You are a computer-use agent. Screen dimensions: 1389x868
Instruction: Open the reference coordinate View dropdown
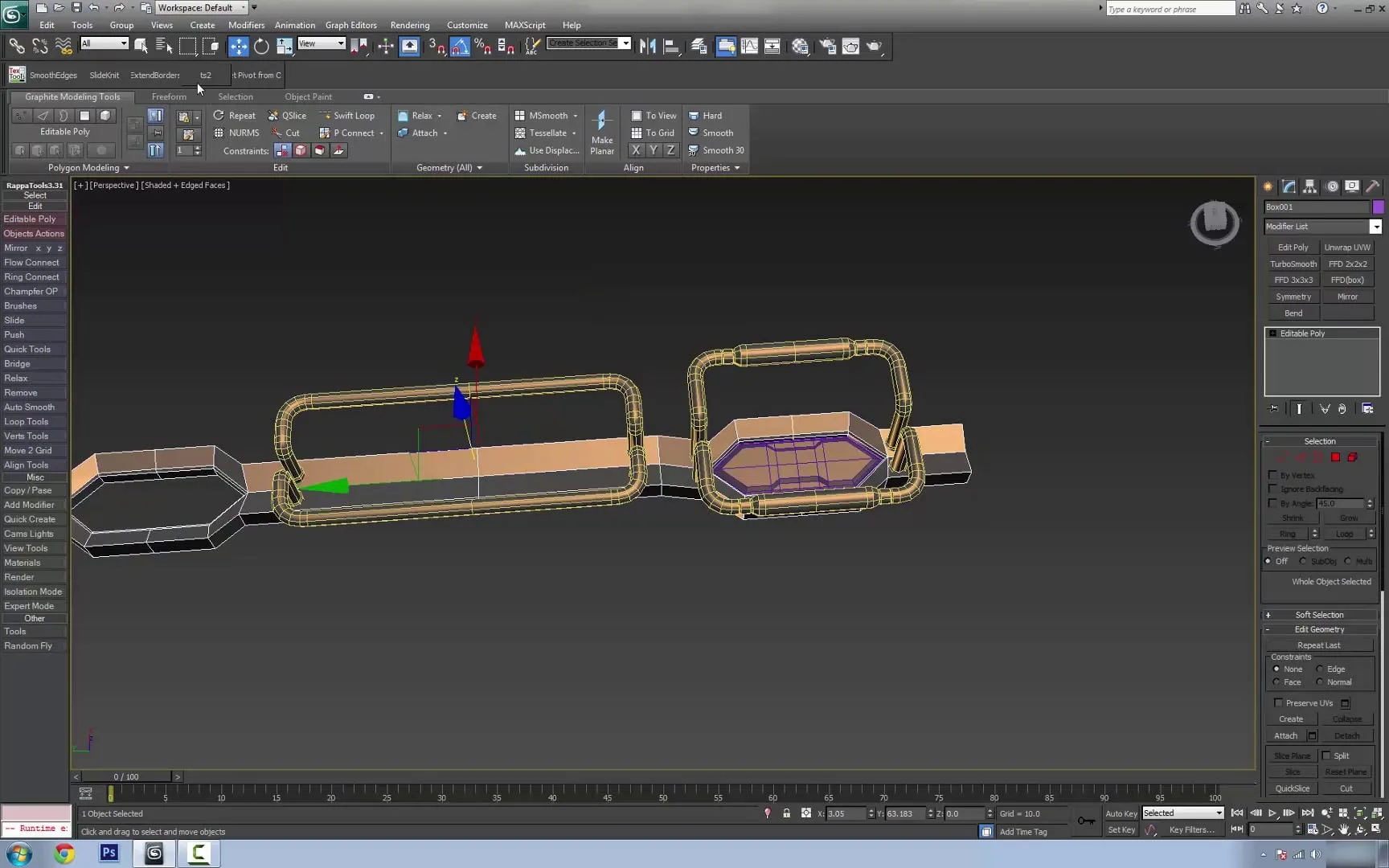tap(322, 44)
